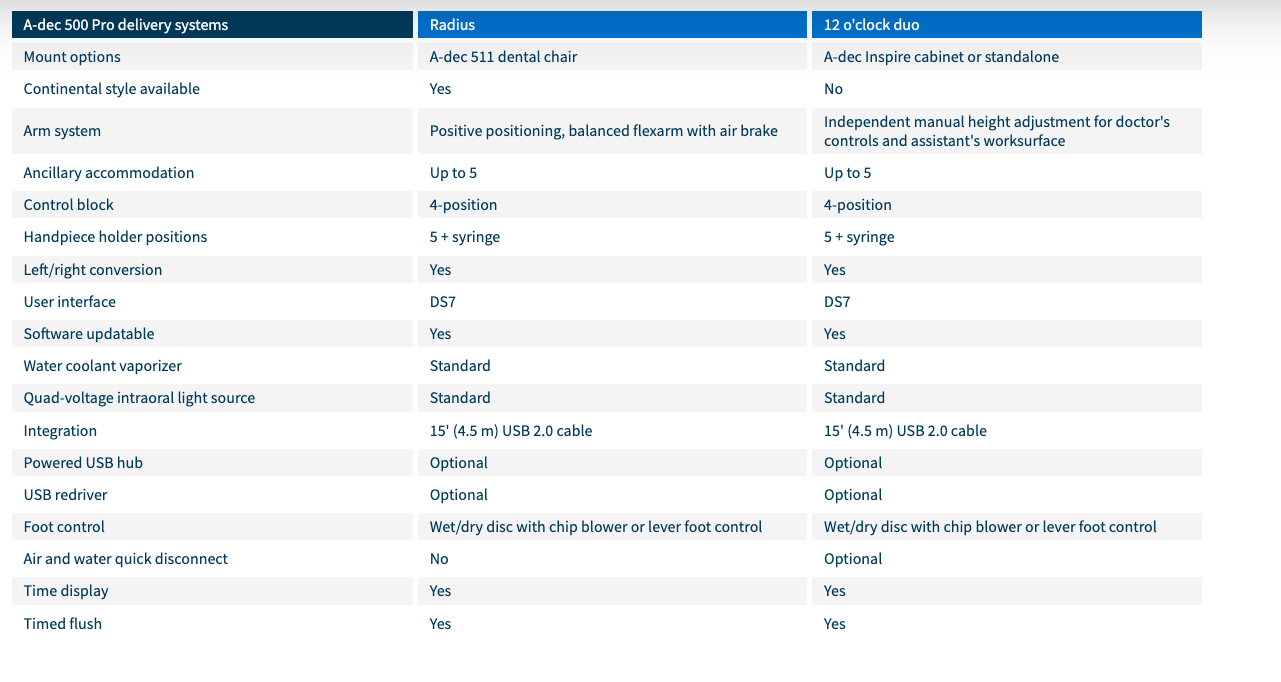This screenshot has width=1281, height=682.
Task: Select the "Quad-voltage intraoral light source" label
Action: point(139,398)
